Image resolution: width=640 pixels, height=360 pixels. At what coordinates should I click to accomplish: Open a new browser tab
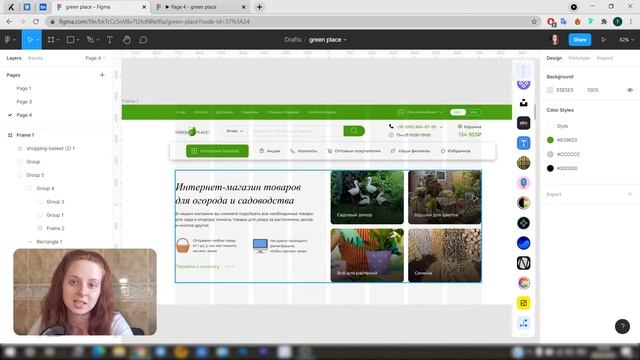(260, 7)
